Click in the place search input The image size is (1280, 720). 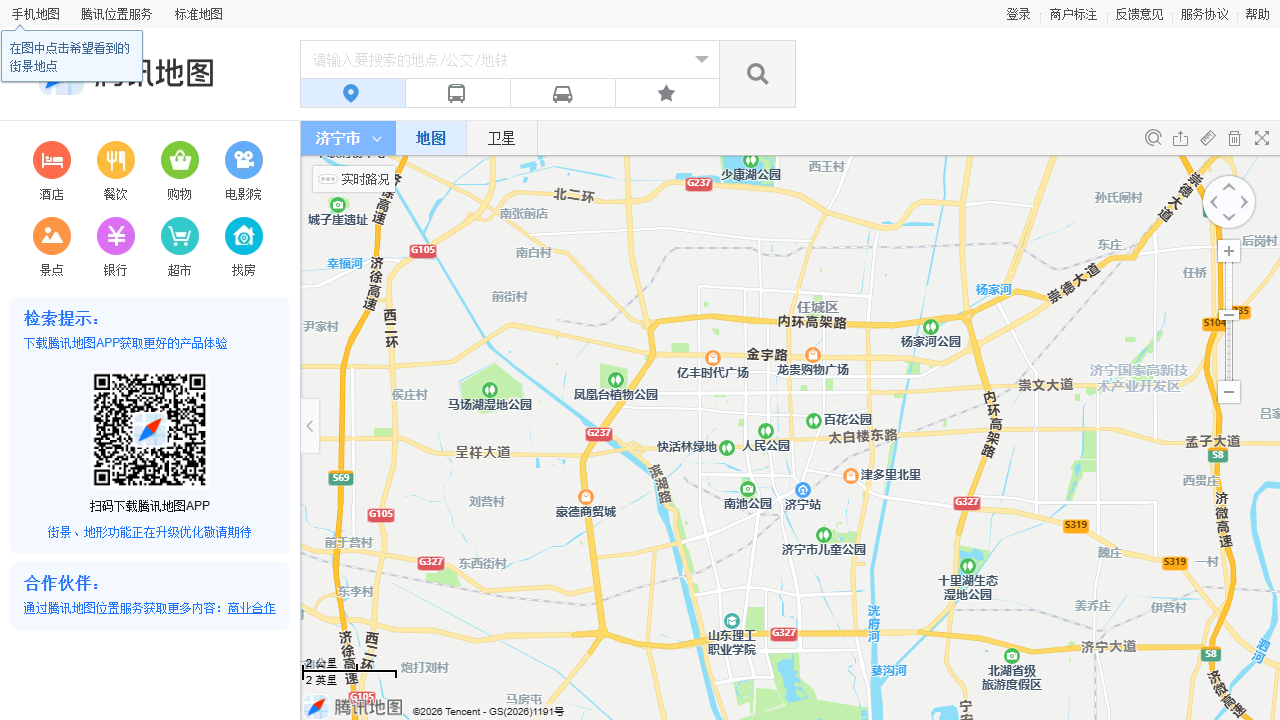[x=495, y=60]
